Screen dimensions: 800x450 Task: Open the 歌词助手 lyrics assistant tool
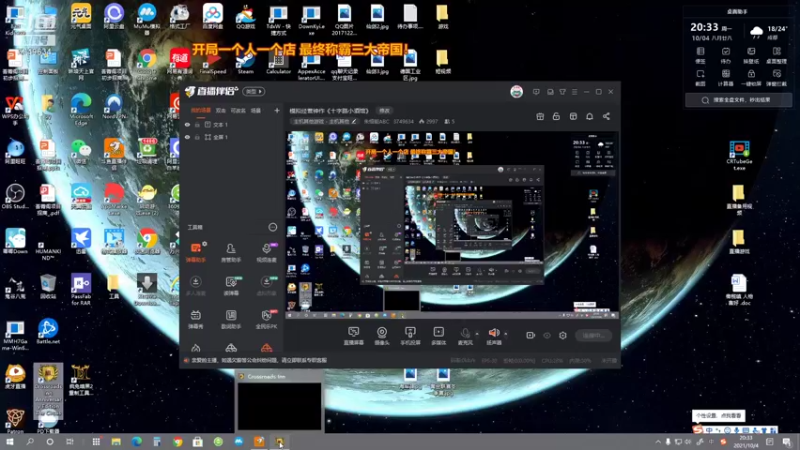pos(231,319)
